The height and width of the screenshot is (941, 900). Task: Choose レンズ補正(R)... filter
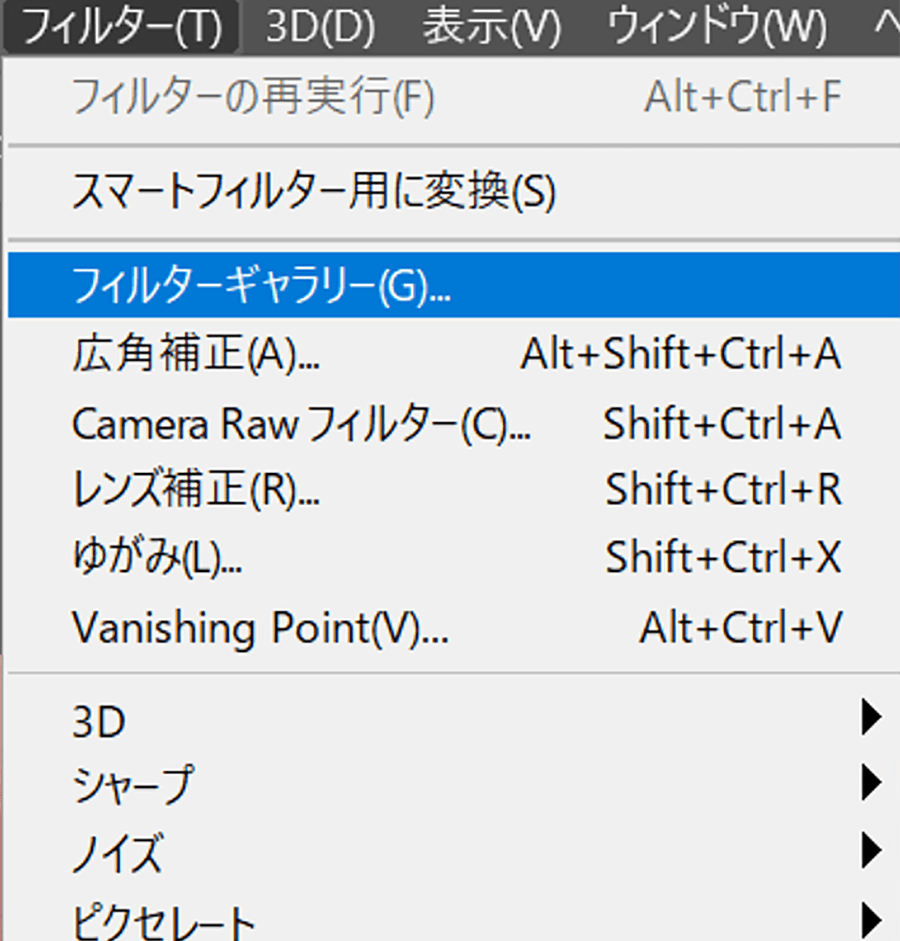[196, 490]
